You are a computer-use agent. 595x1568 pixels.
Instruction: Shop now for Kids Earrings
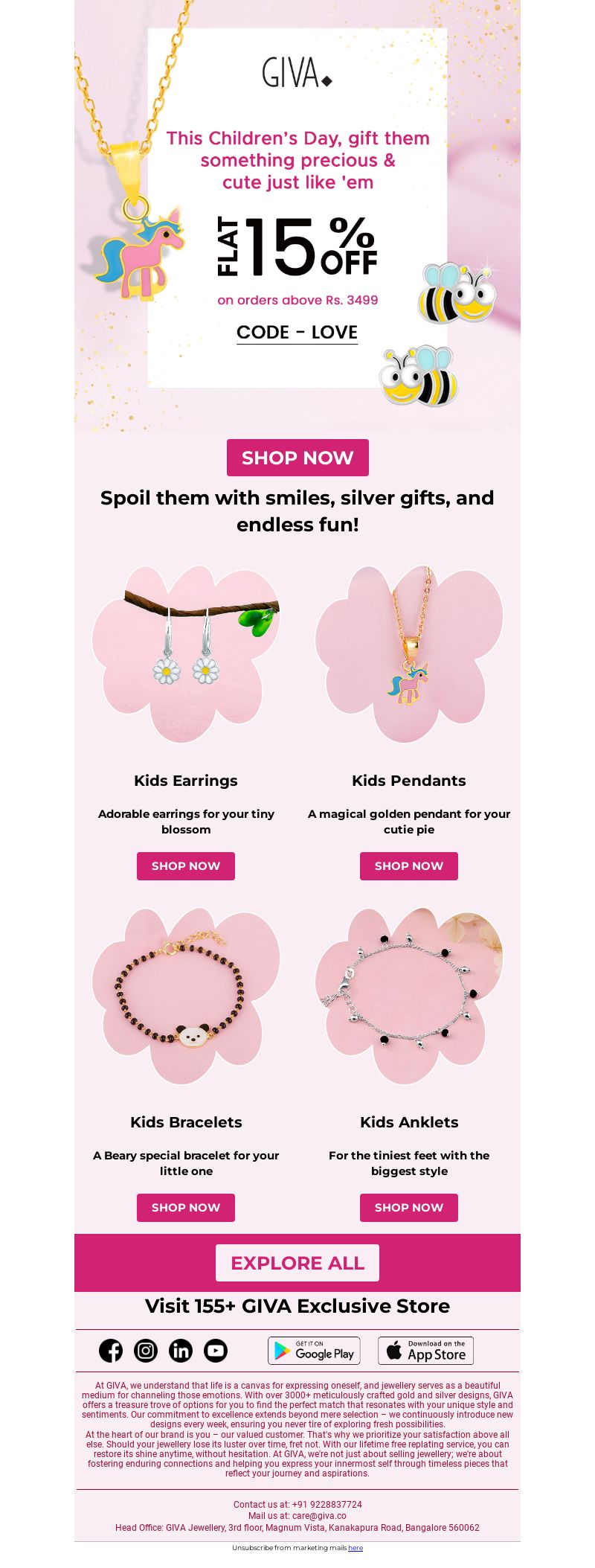click(186, 866)
